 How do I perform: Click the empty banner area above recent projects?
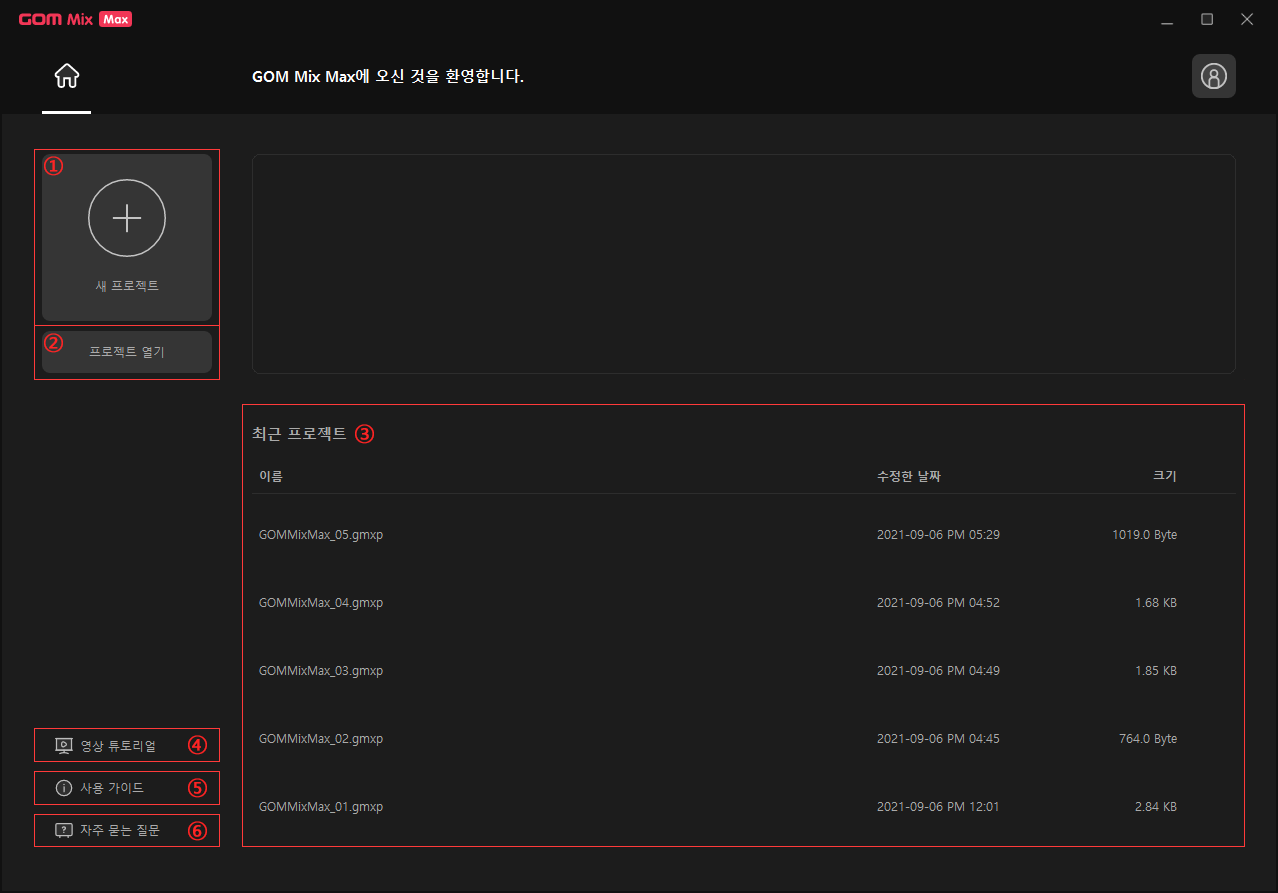[x=743, y=264]
